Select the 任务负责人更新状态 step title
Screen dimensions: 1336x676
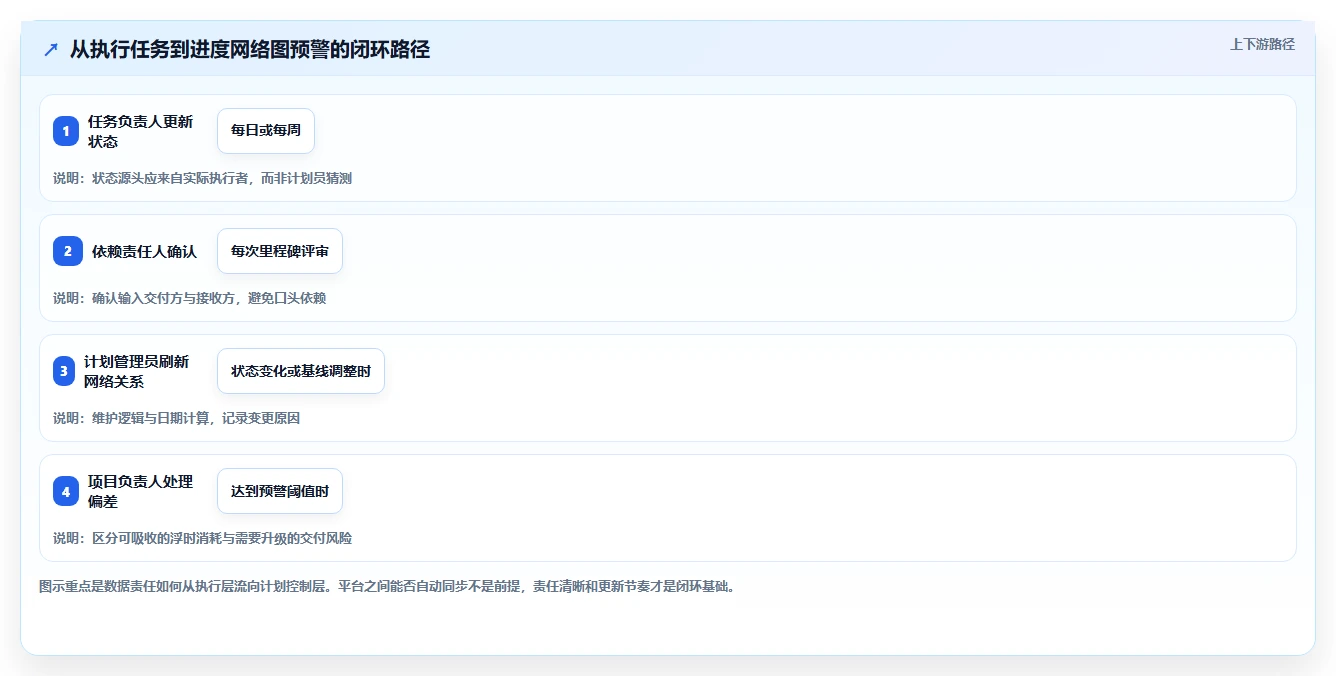141,131
